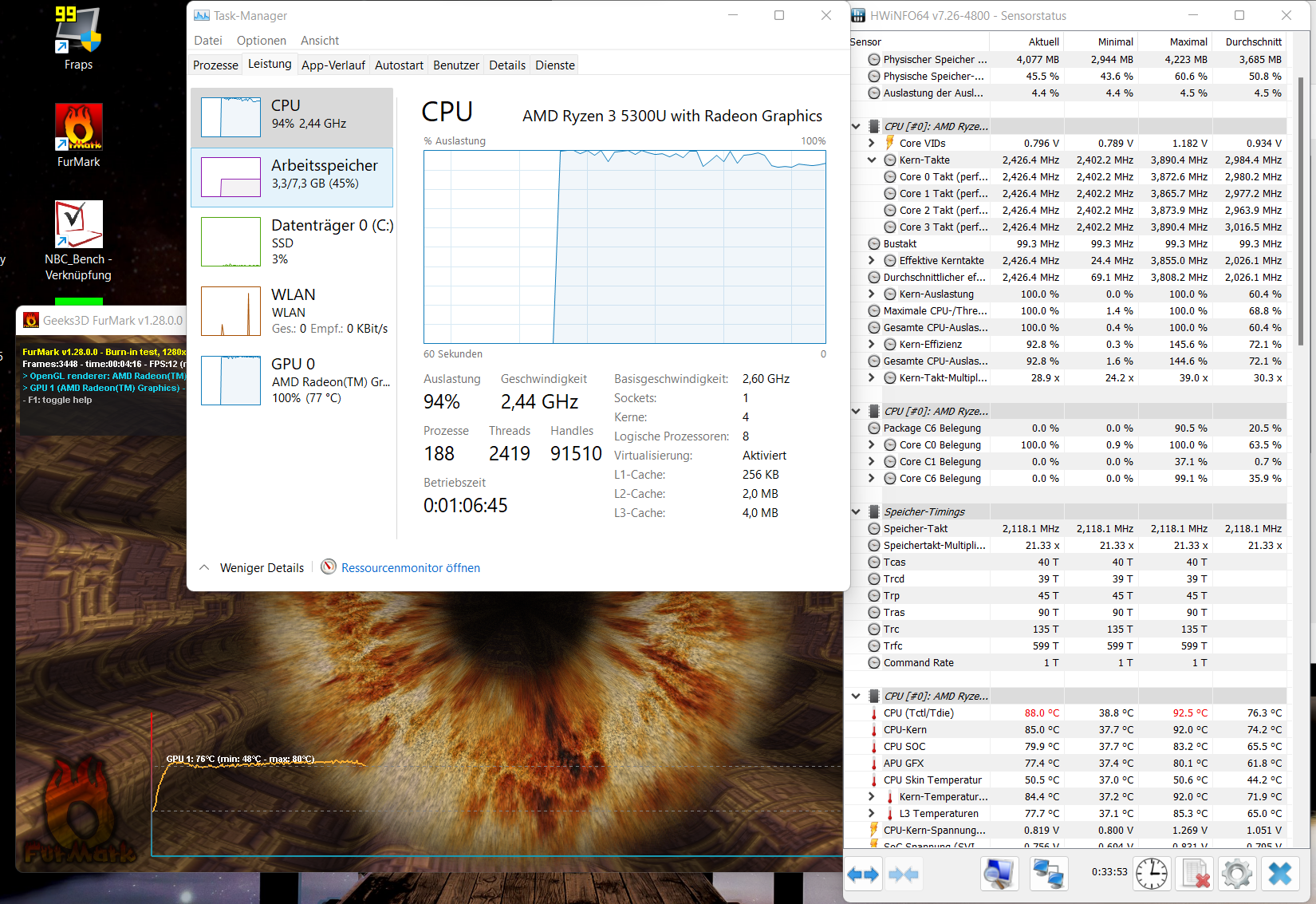Switch to the Prozesse tab
Screen dimensions: 1316x904
215,65
